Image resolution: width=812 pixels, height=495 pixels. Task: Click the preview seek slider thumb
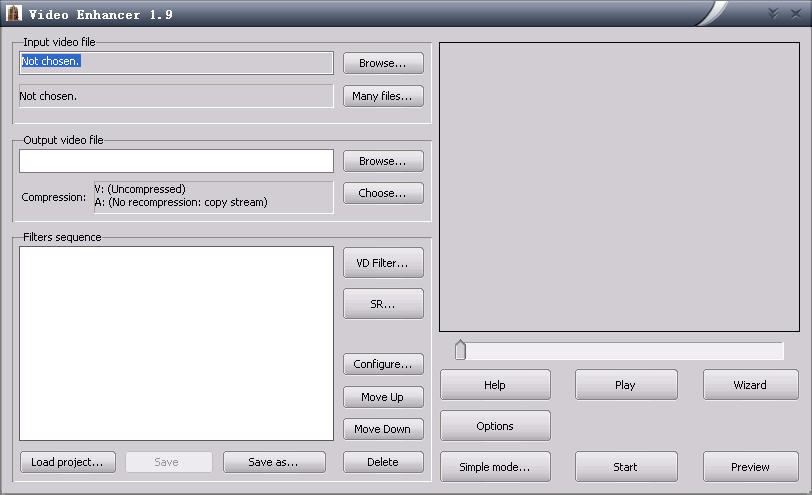(460, 350)
